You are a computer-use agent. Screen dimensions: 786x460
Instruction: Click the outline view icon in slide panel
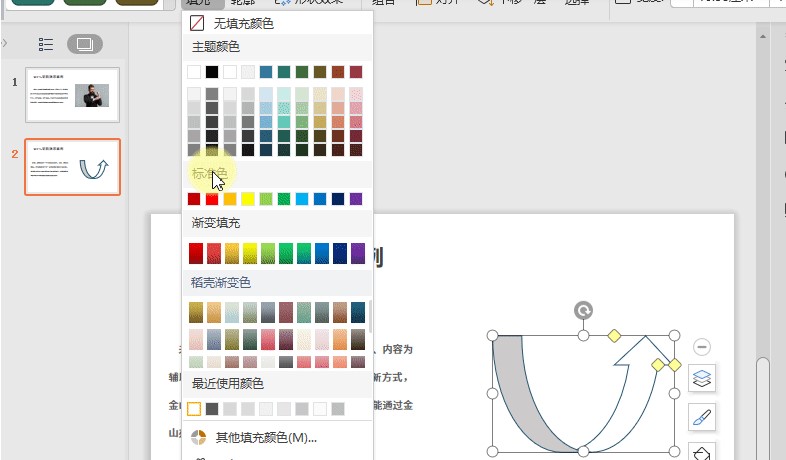pos(46,44)
